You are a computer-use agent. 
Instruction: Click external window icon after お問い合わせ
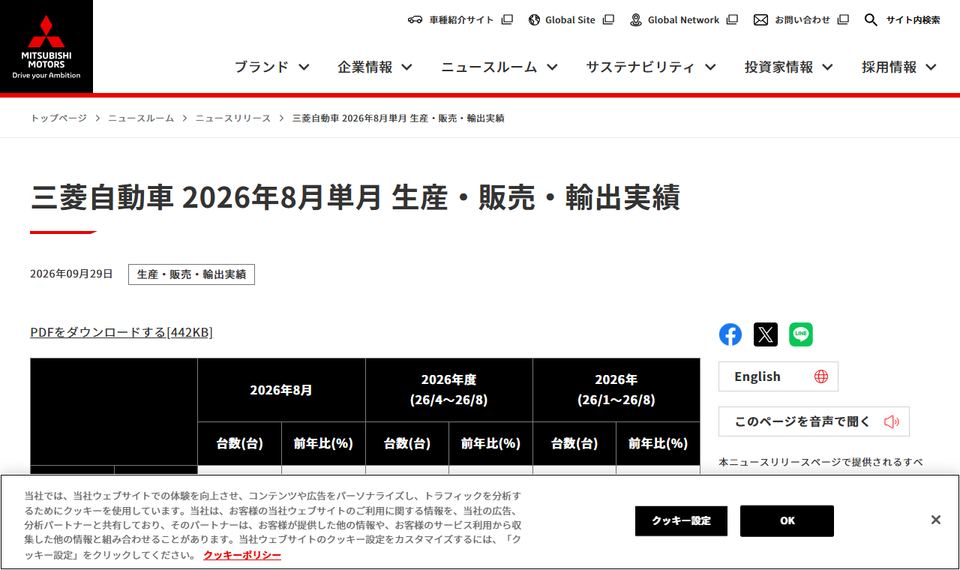pos(843,20)
